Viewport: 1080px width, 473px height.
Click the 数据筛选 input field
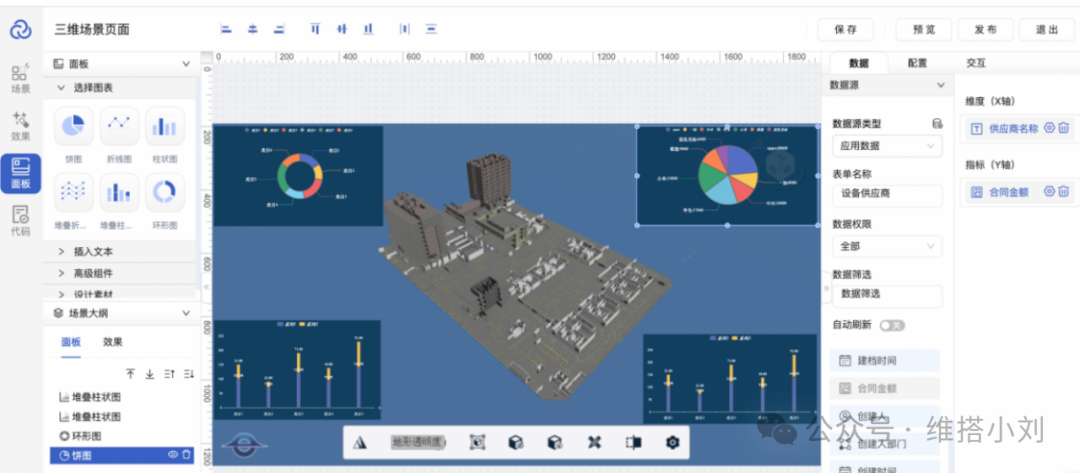tap(887, 295)
